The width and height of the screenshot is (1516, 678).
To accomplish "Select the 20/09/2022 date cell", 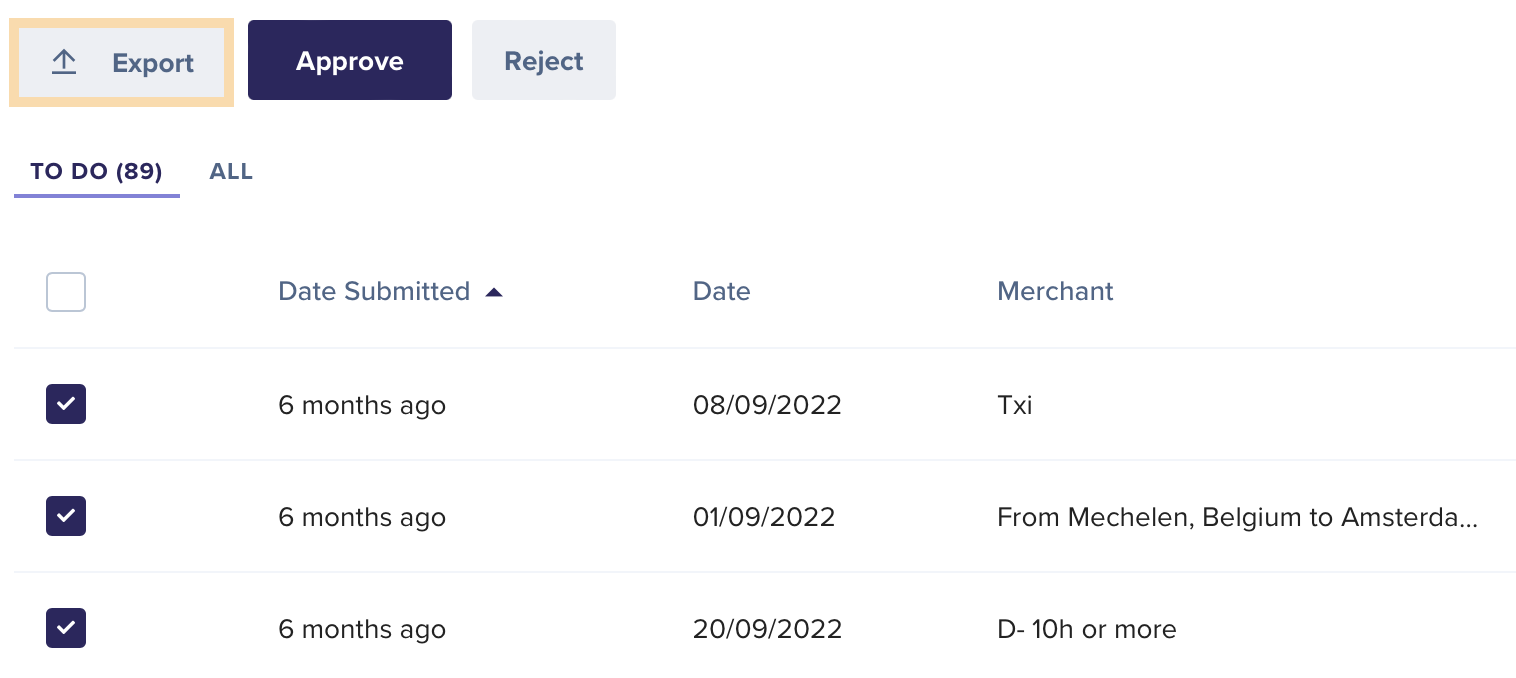I will [x=767, y=629].
